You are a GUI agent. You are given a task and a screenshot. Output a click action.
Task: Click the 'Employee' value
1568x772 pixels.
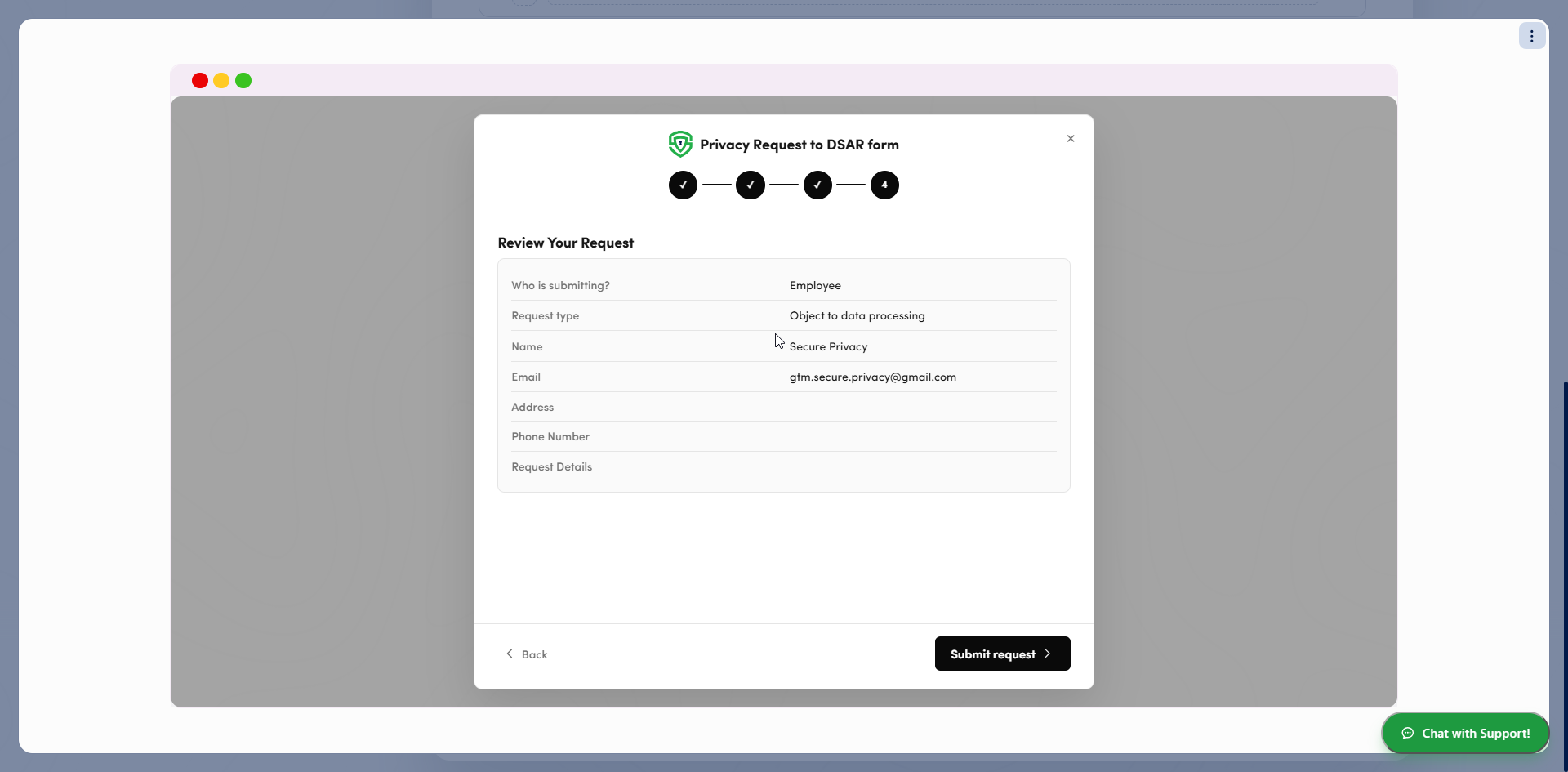[x=815, y=285]
